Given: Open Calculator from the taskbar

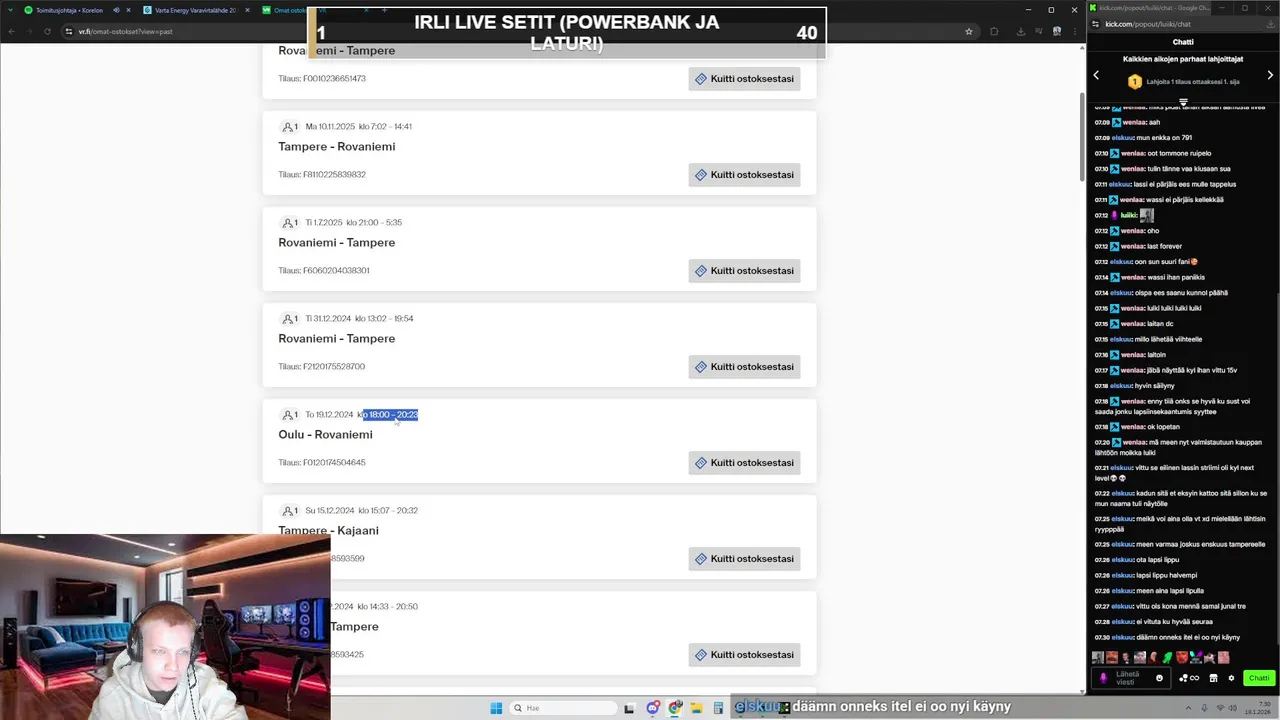Looking at the screenshot, I should [719, 708].
